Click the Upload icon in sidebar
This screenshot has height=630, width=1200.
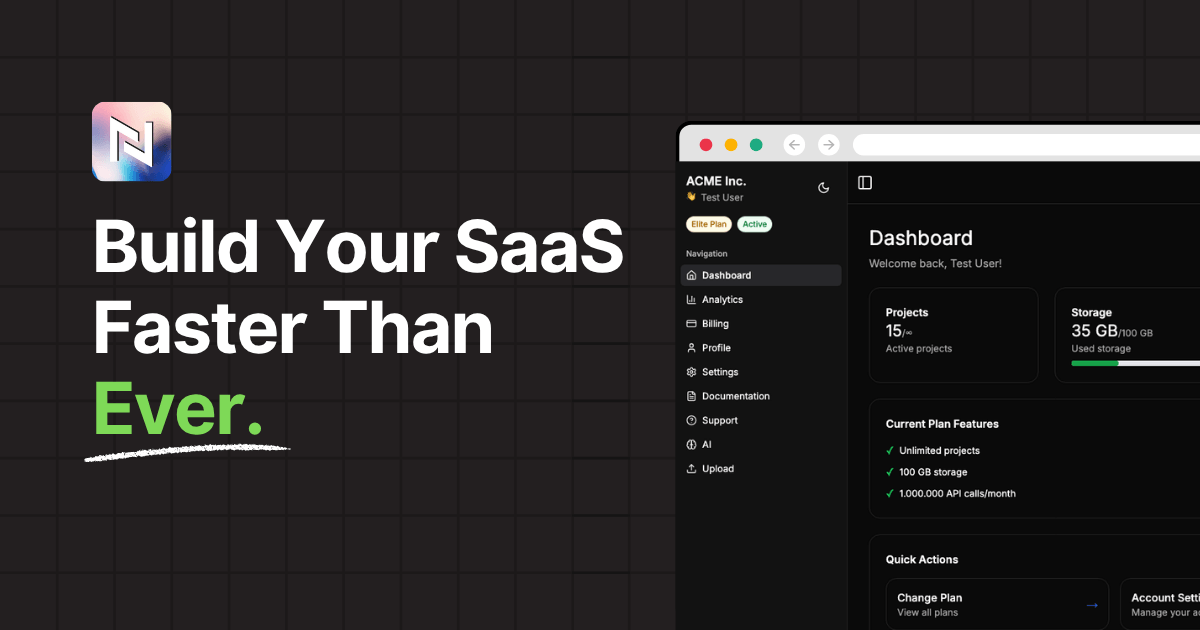pyautogui.click(x=691, y=469)
